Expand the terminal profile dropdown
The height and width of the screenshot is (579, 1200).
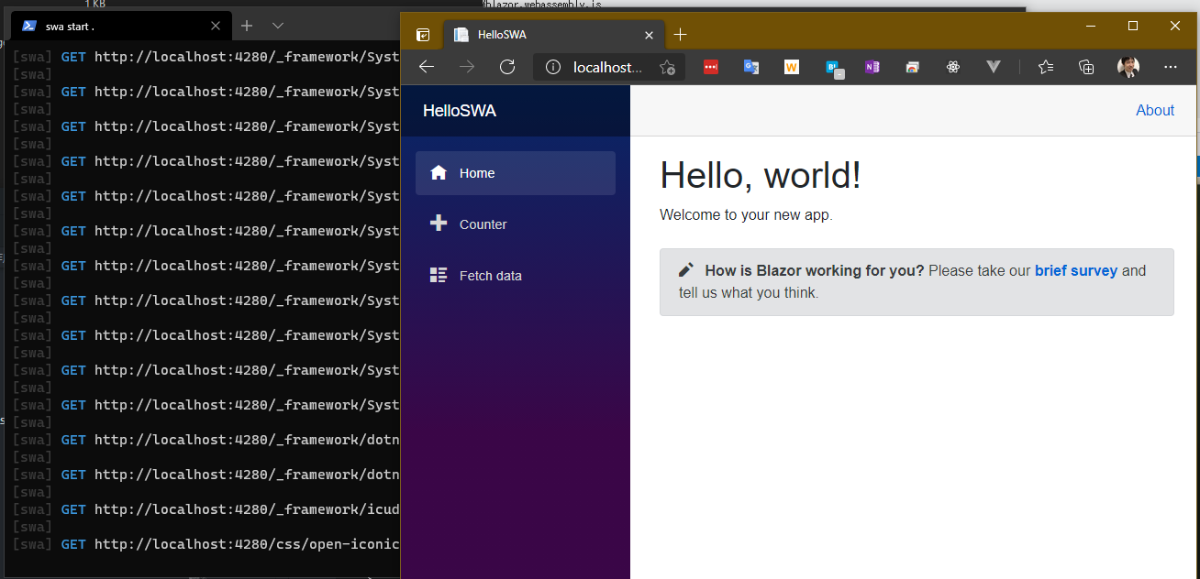(x=278, y=25)
